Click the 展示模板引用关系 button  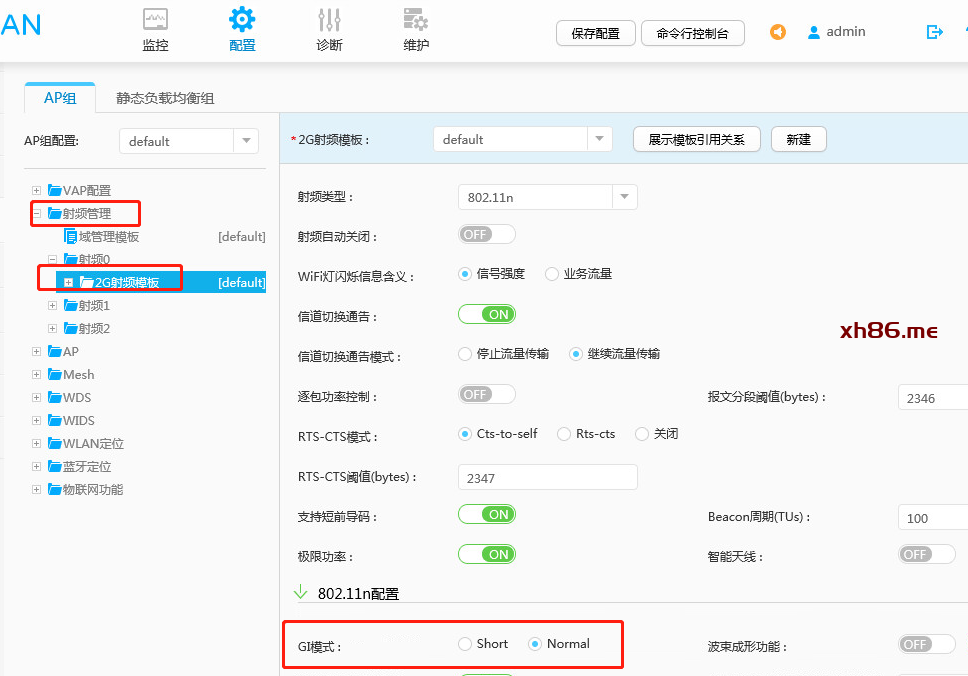(x=696, y=139)
